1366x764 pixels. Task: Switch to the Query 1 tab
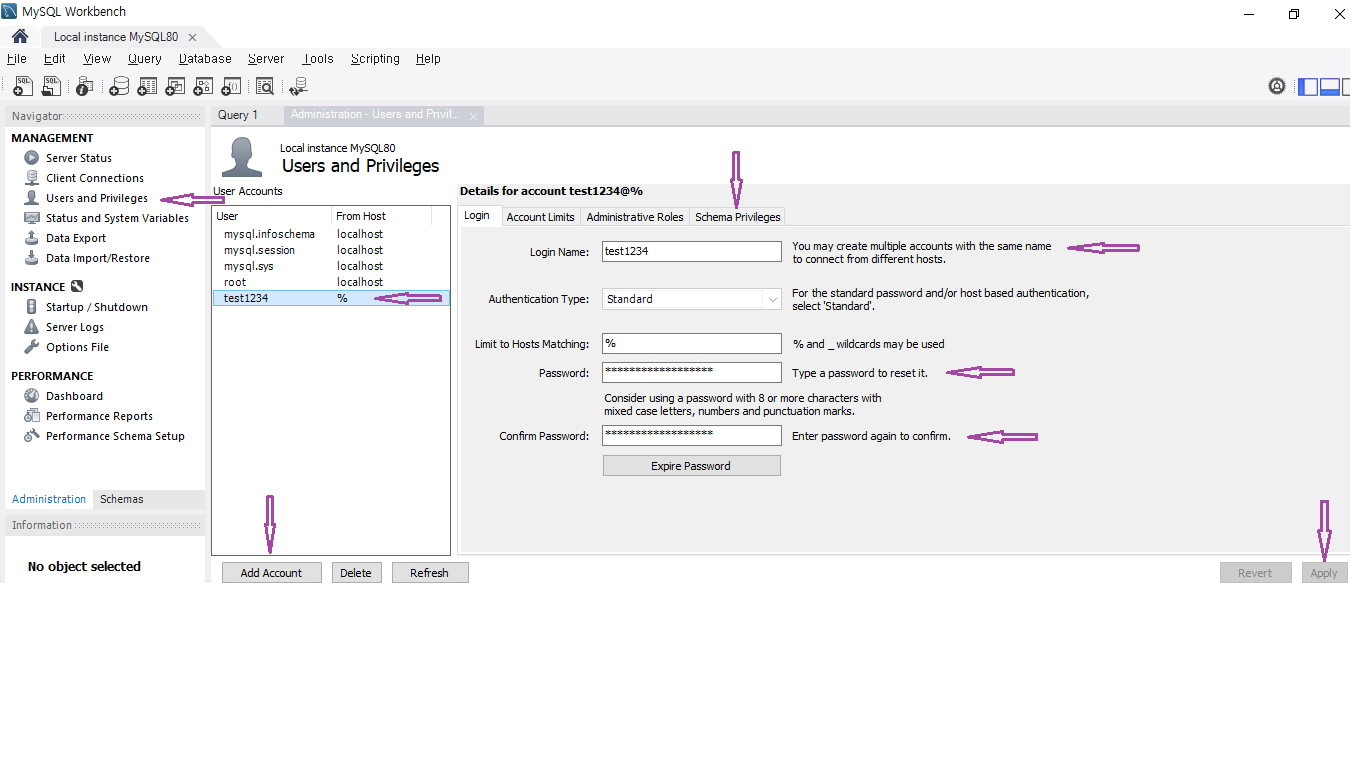click(x=238, y=115)
